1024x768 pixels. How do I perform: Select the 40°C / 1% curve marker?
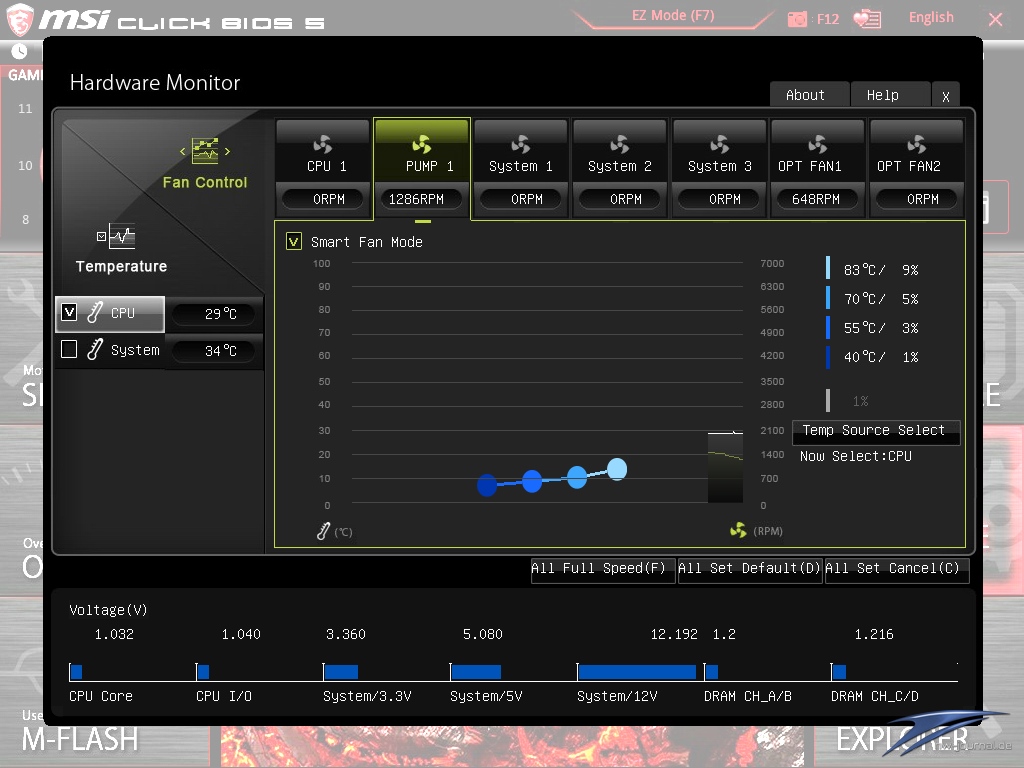click(828, 357)
